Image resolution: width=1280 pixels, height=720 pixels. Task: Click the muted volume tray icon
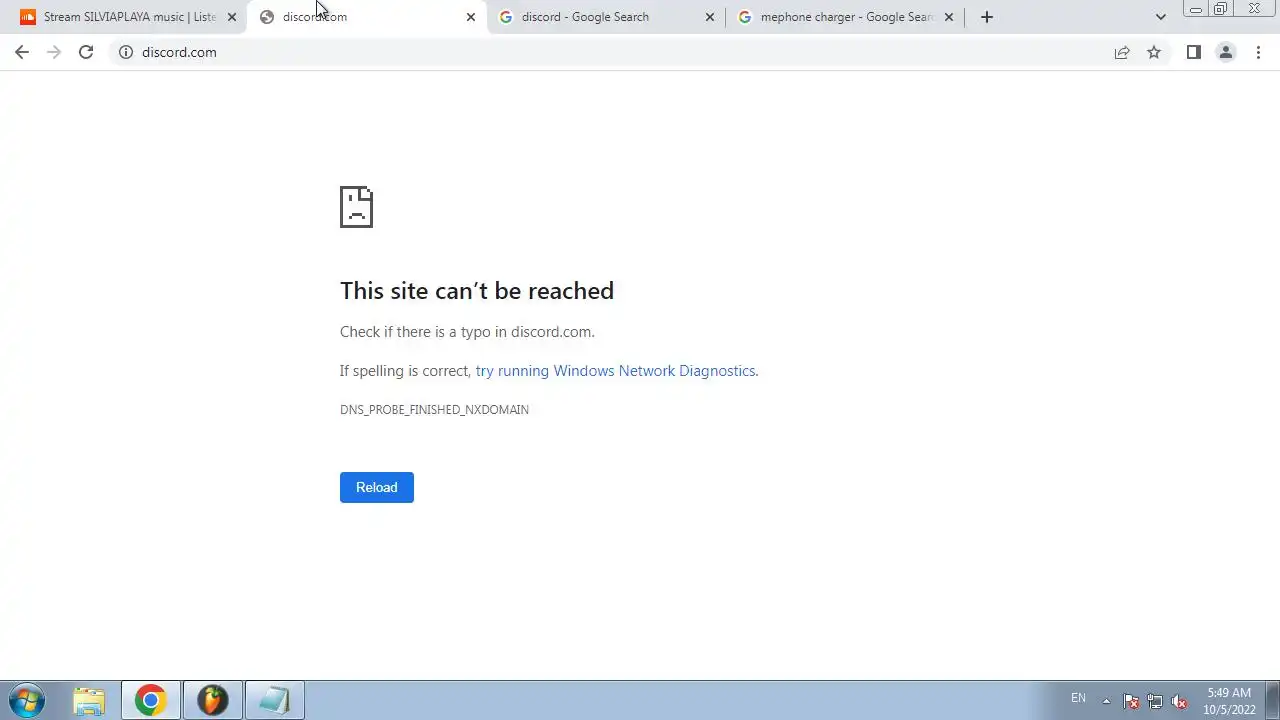tap(1179, 701)
